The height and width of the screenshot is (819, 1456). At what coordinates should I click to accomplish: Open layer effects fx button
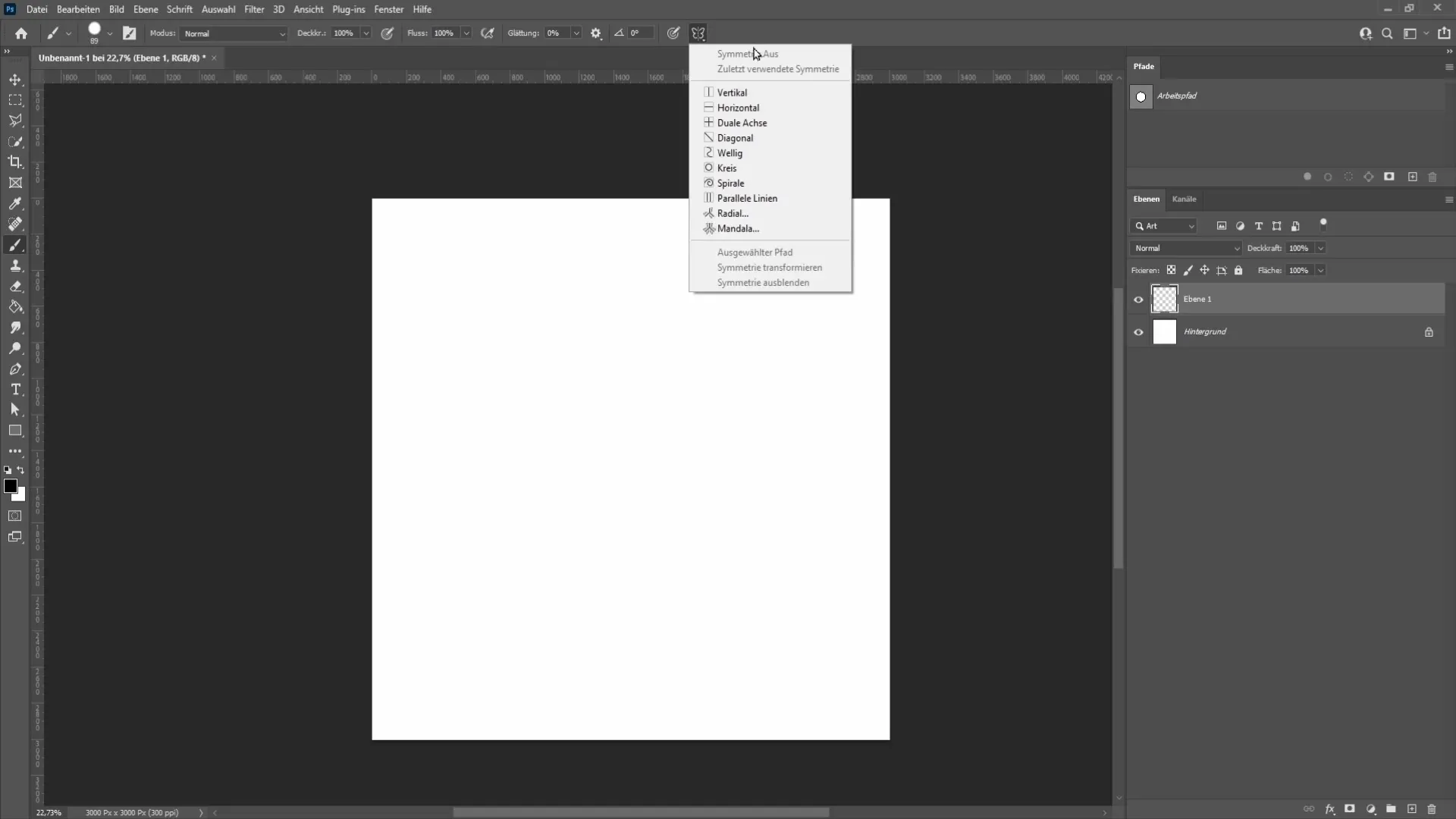[x=1330, y=809]
